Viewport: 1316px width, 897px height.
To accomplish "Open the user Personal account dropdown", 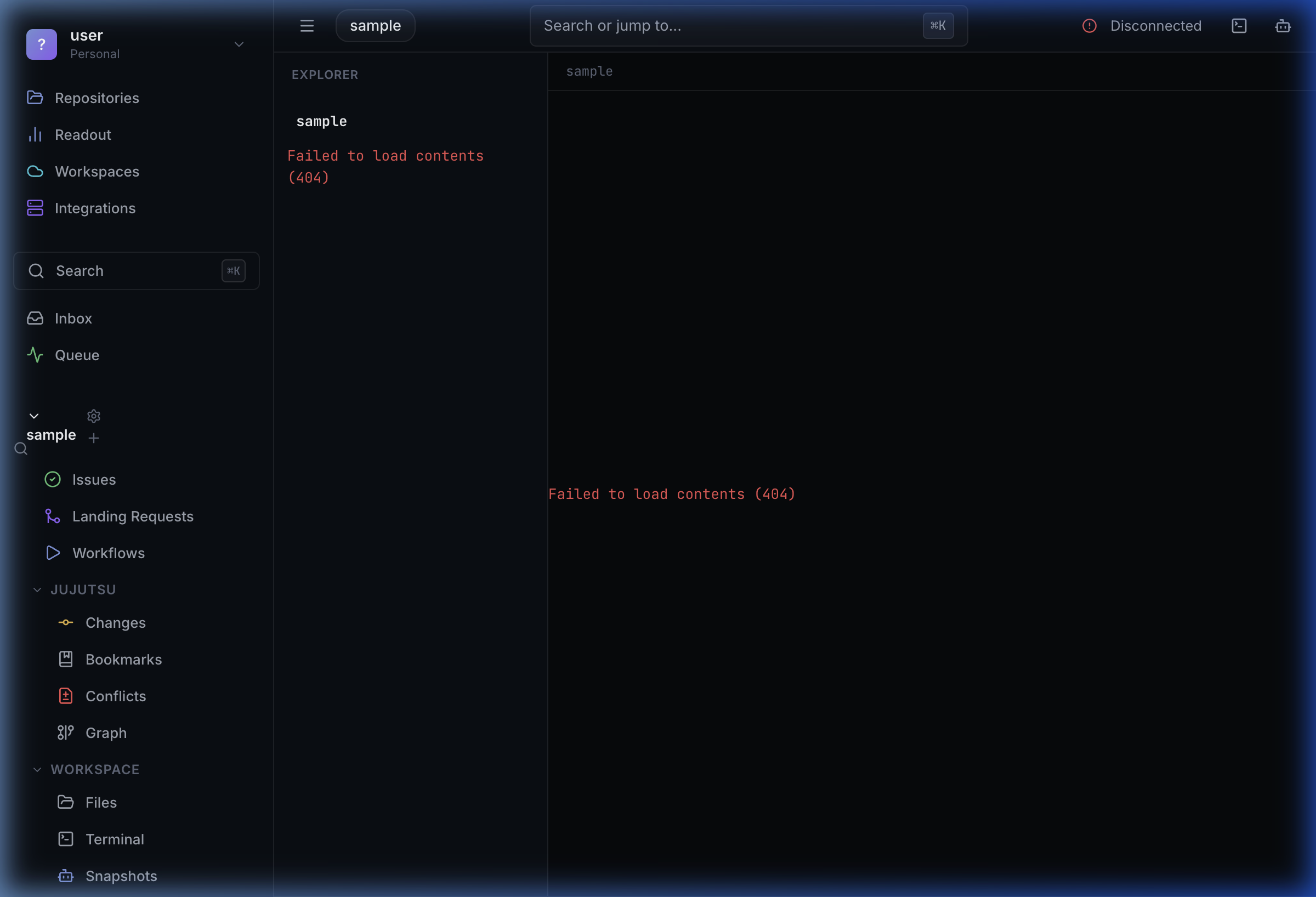I will (239, 44).
